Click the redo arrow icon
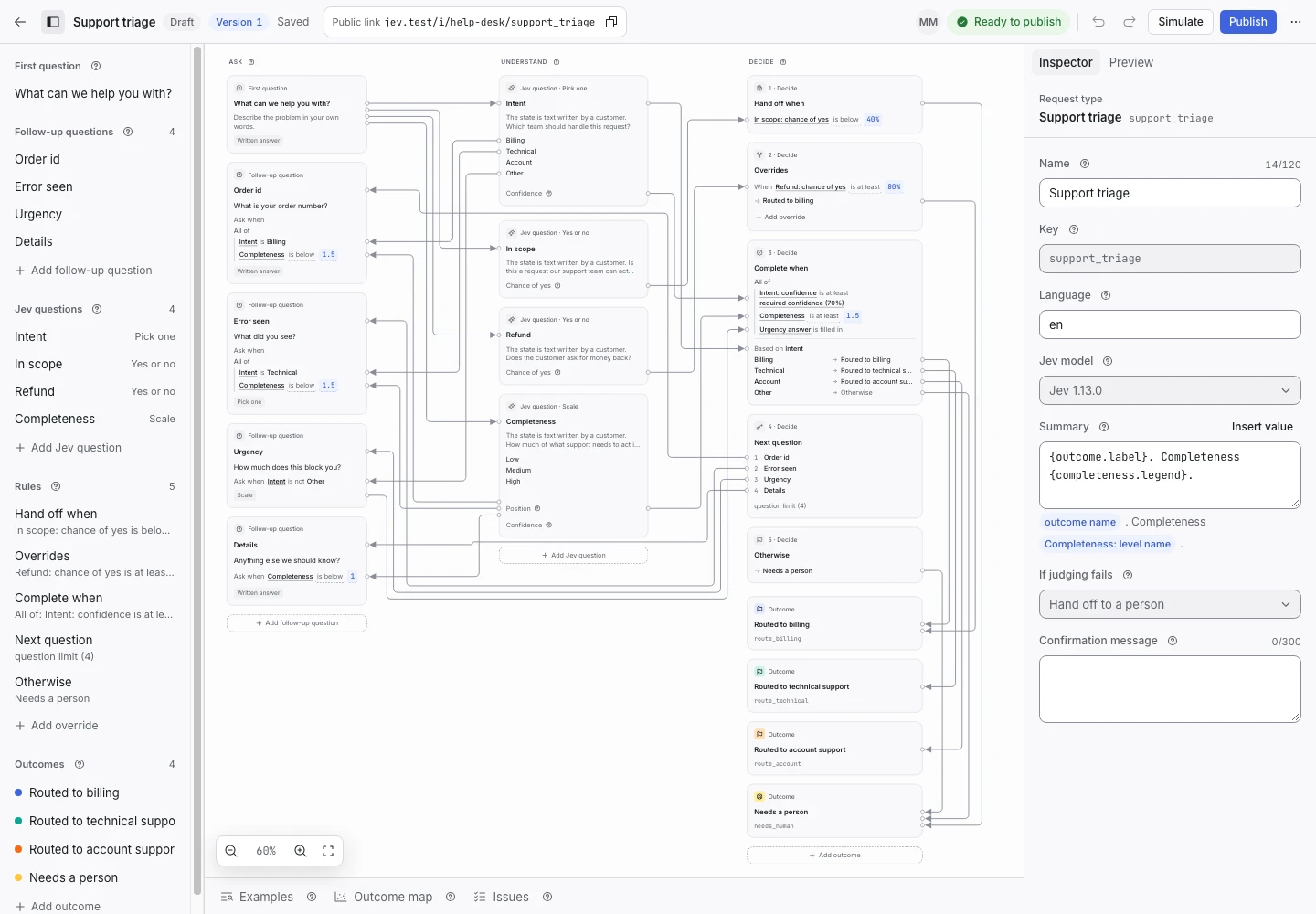The width and height of the screenshot is (1316, 914). (1130, 22)
